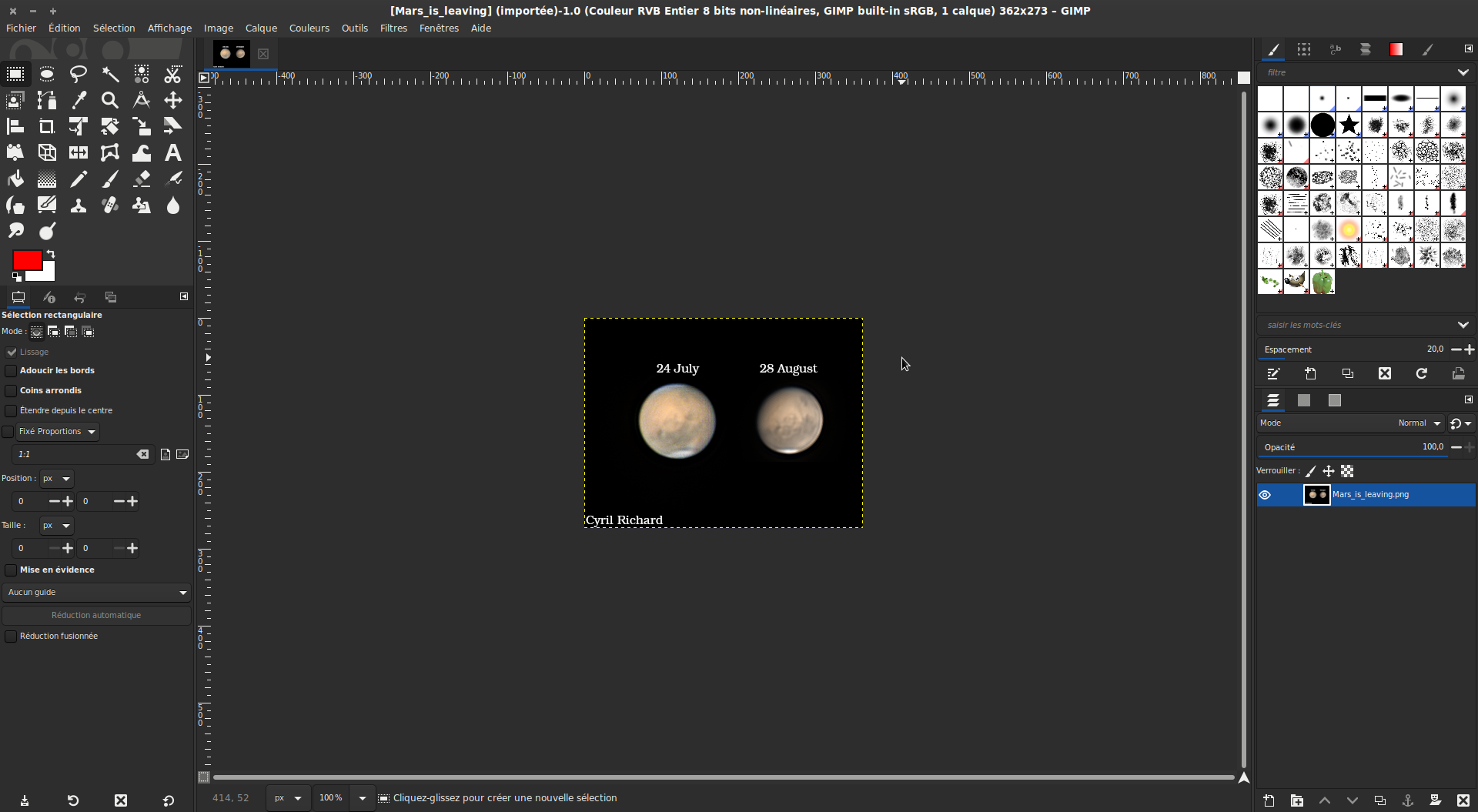Select the Eraser tool
The height and width of the screenshot is (812, 1478).
pyautogui.click(x=142, y=179)
